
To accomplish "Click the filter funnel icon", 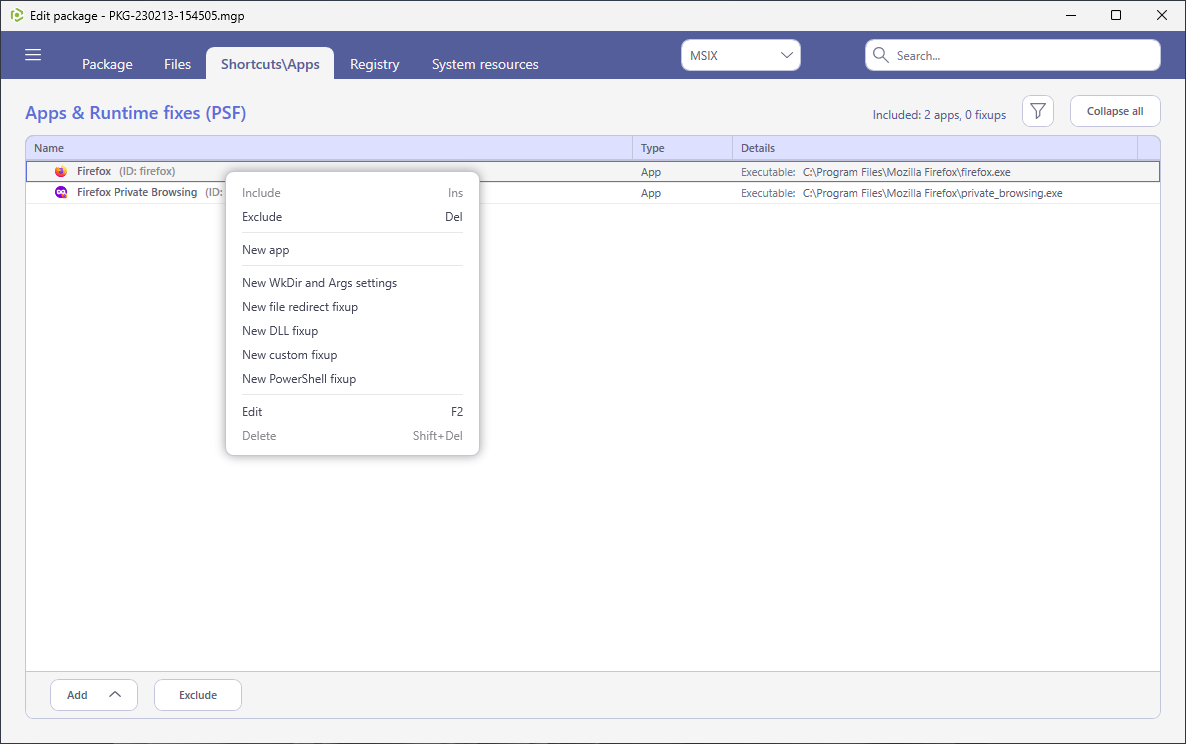I will tap(1038, 111).
